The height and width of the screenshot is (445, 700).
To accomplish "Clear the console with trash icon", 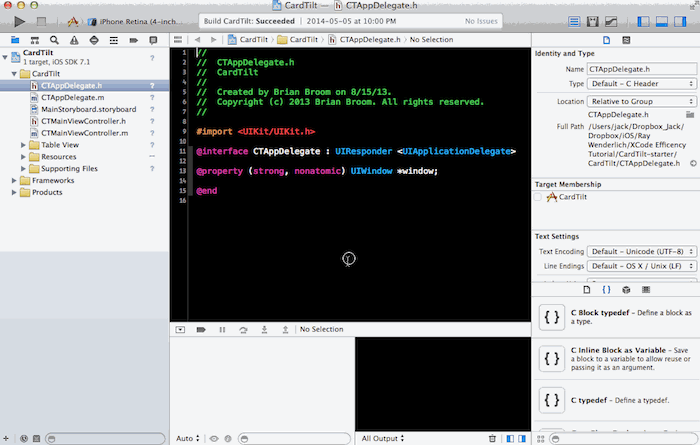I will [x=492, y=438].
